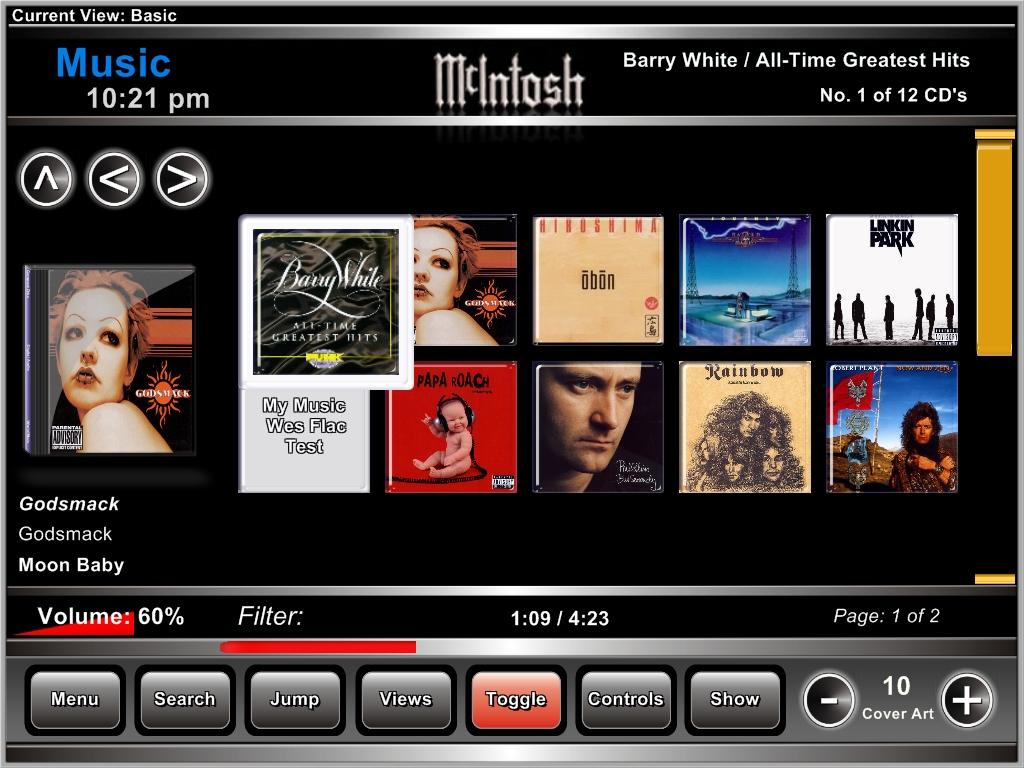Click the 'Volume: 60%' text
Viewport: 1024px width, 768px height.
(x=110, y=616)
